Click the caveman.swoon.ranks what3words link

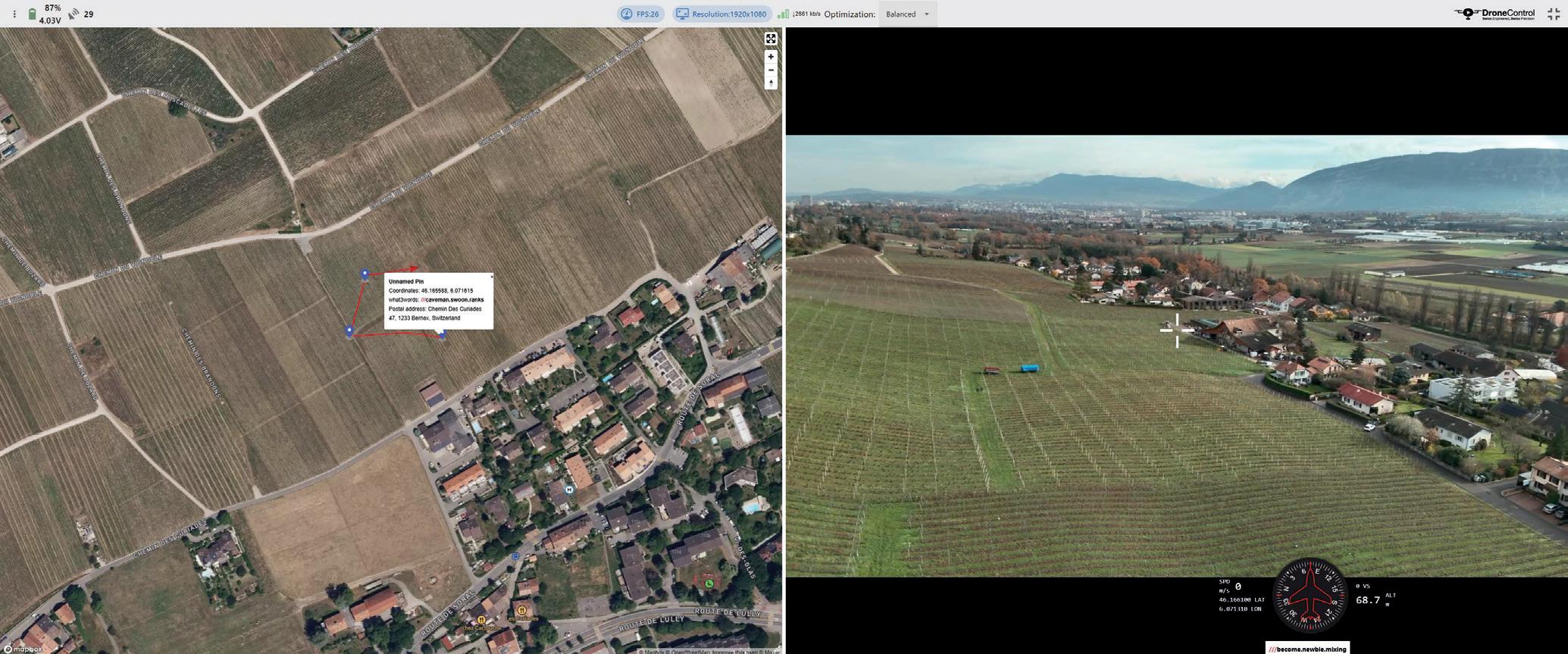452,300
